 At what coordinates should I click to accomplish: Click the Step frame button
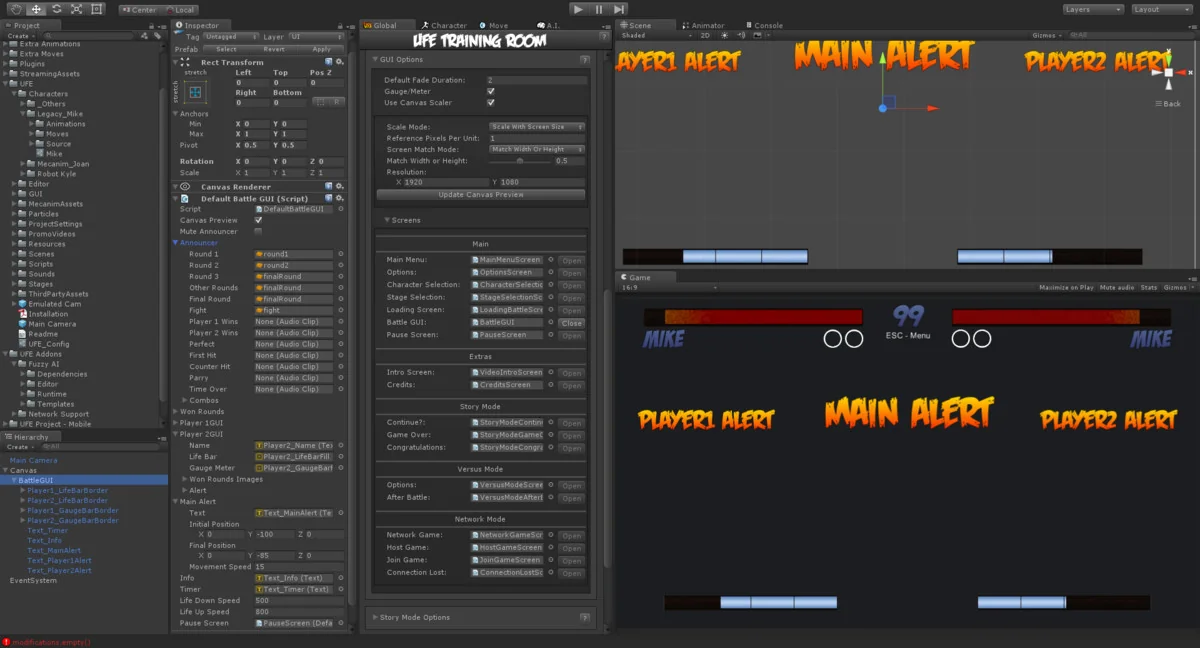pyautogui.click(x=617, y=9)
